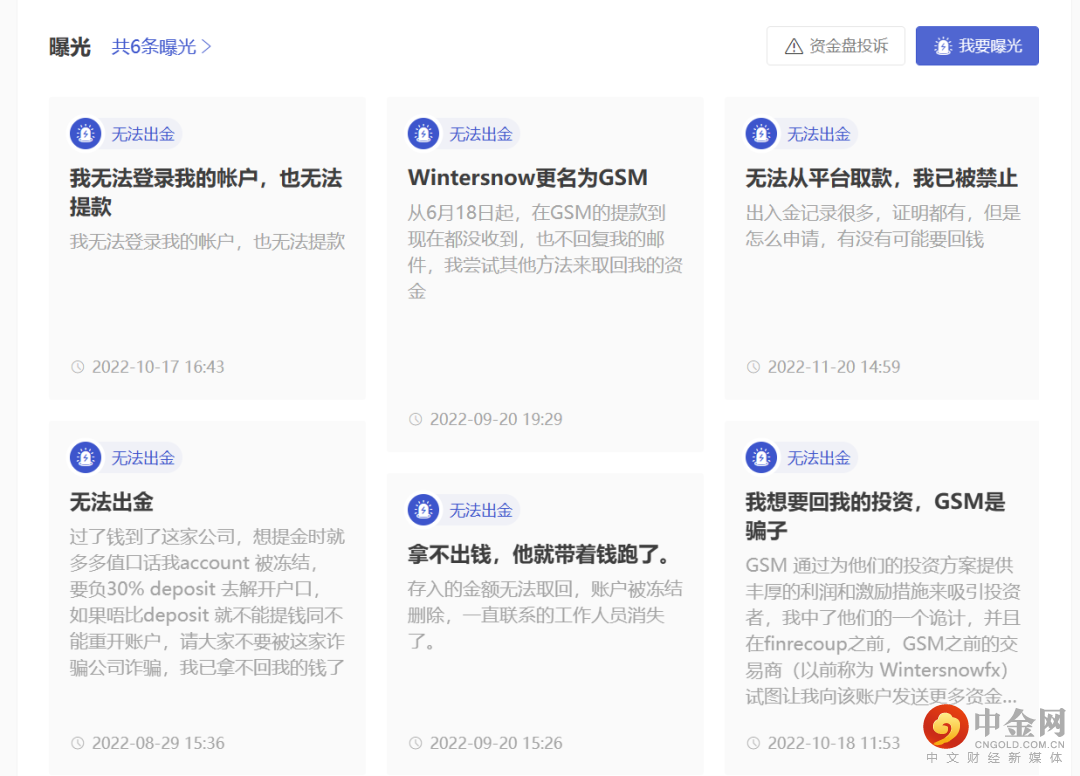Click the clock icon beside 2022-08-29 15:36

(x=77, y=743)
